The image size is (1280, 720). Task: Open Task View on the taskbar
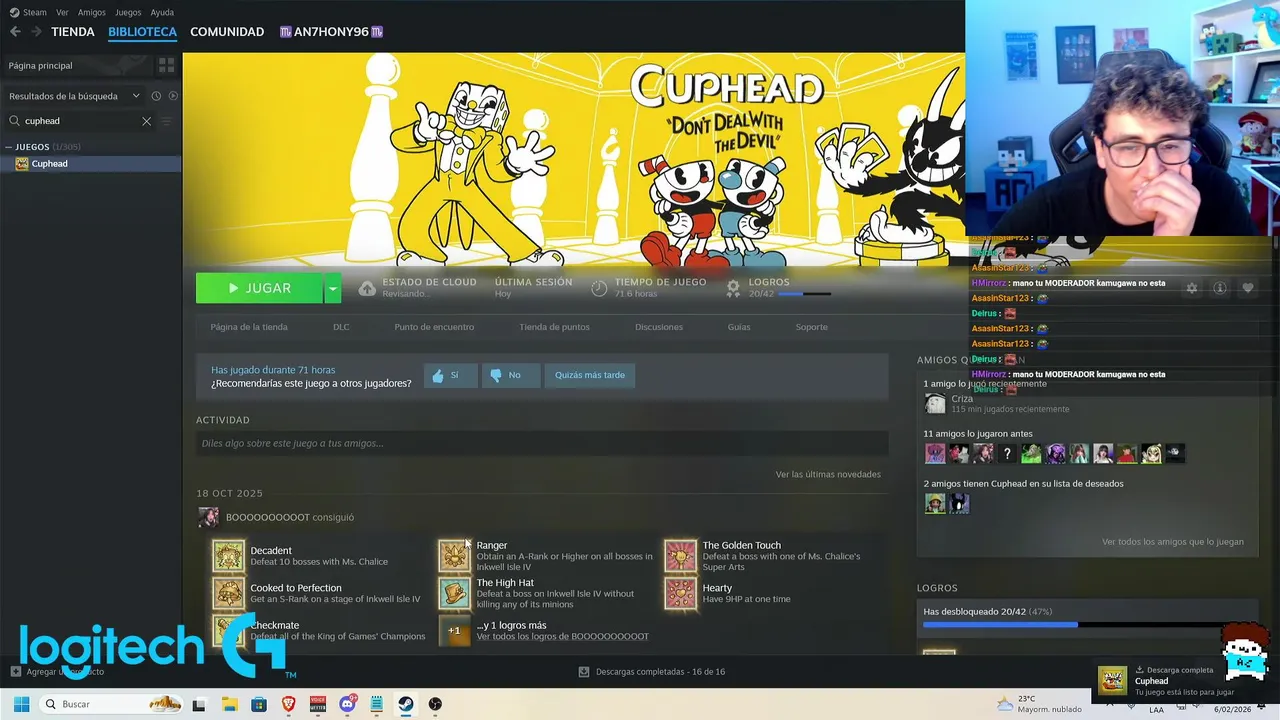coord(199,704)
